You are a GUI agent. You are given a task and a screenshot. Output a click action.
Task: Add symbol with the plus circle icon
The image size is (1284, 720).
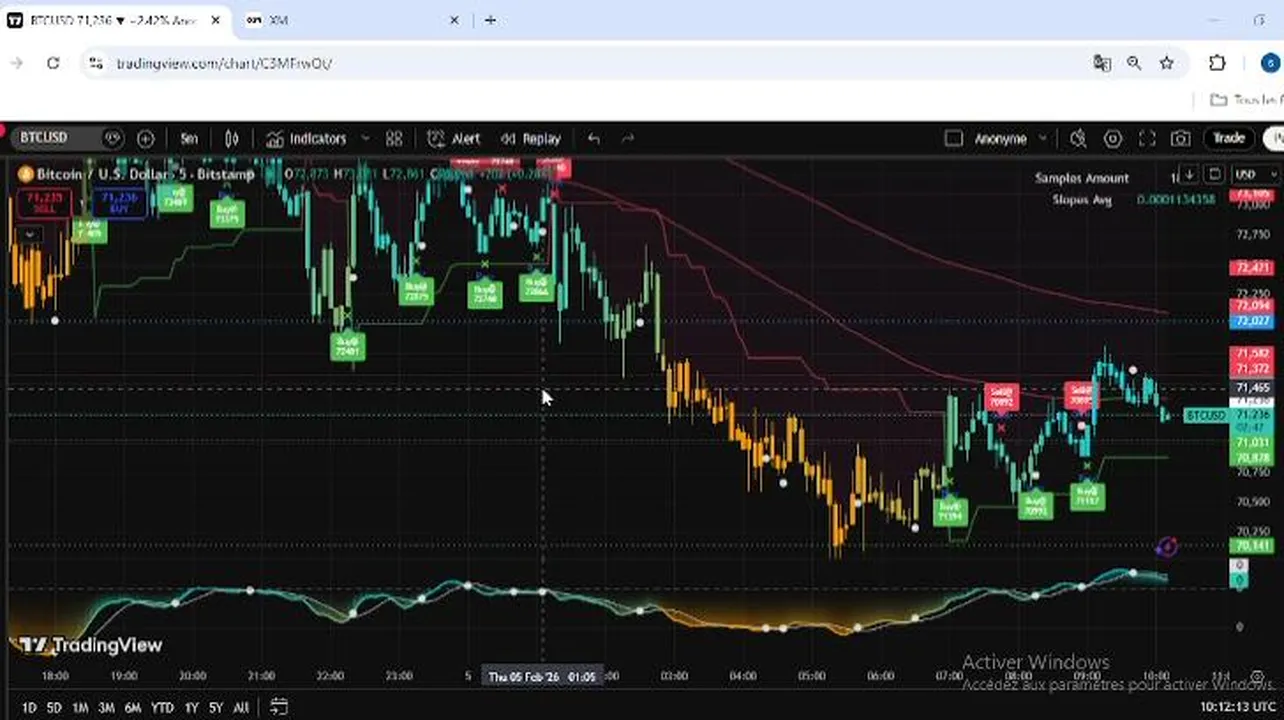click(146, 138)
